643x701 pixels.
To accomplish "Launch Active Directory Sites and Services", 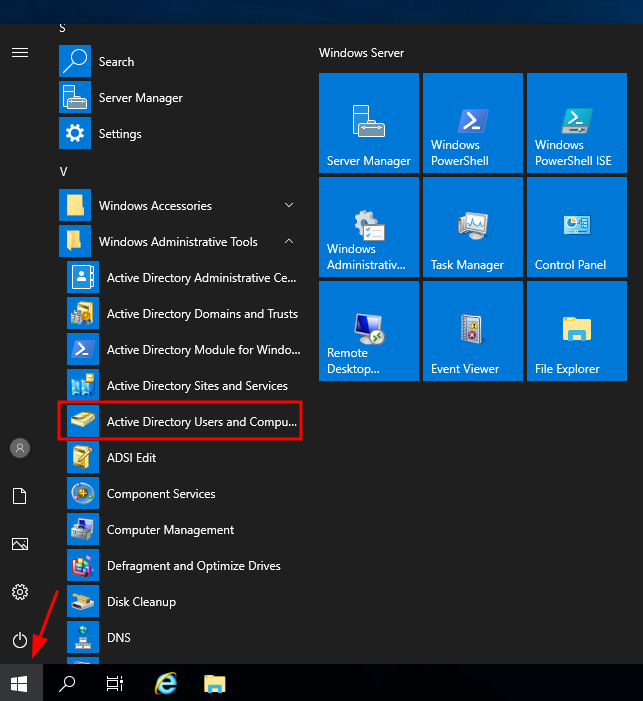I will pos(183,385).
